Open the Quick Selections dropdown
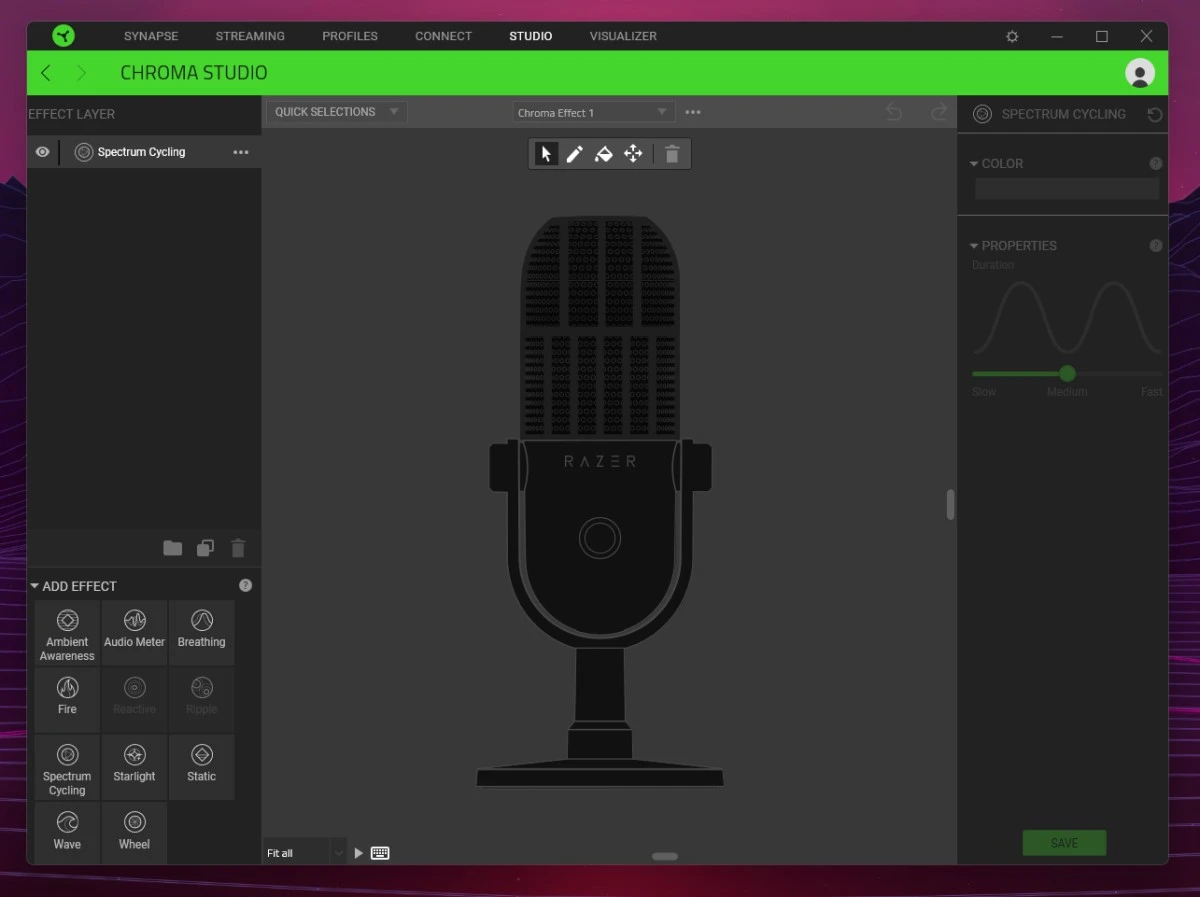Viewport: 1200px width, 897px height. pyautogui.click(x=336, y=112)
